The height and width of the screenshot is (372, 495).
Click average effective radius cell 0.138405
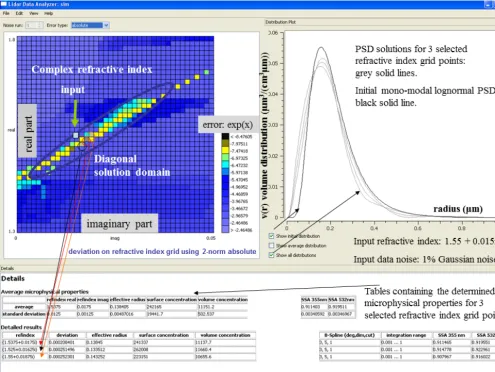[128, 307]
